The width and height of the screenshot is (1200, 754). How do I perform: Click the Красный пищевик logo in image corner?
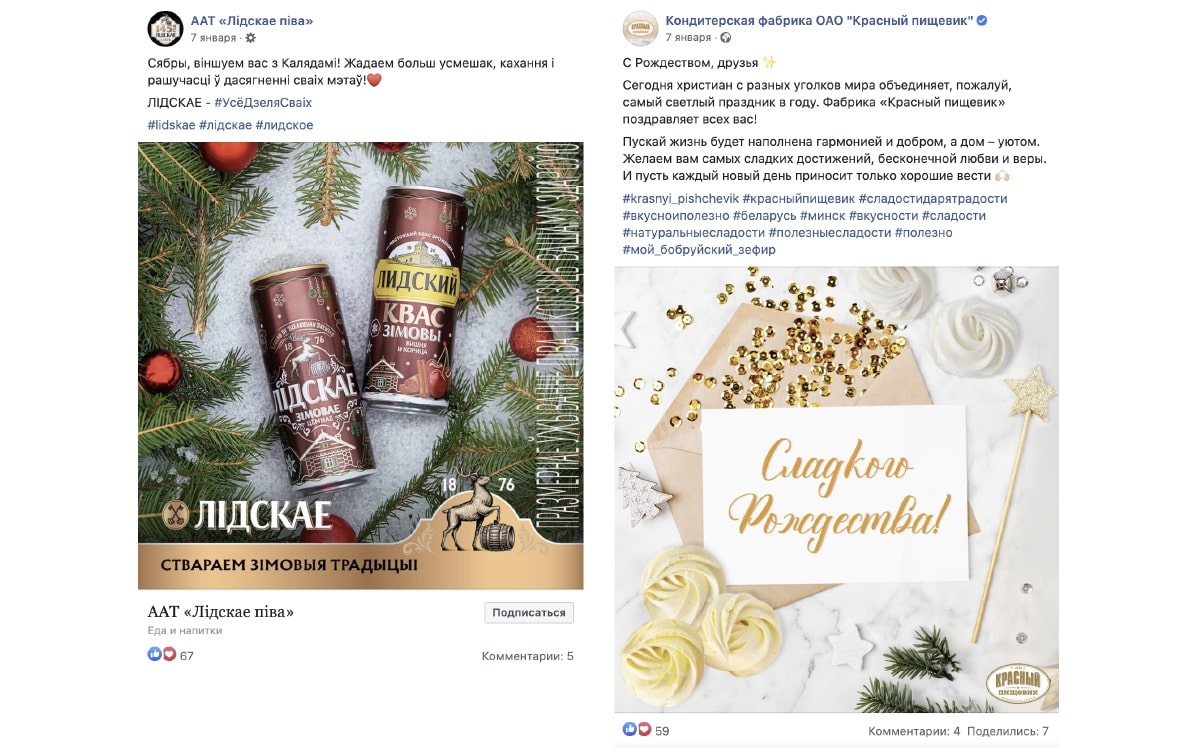click(1018, 683)
